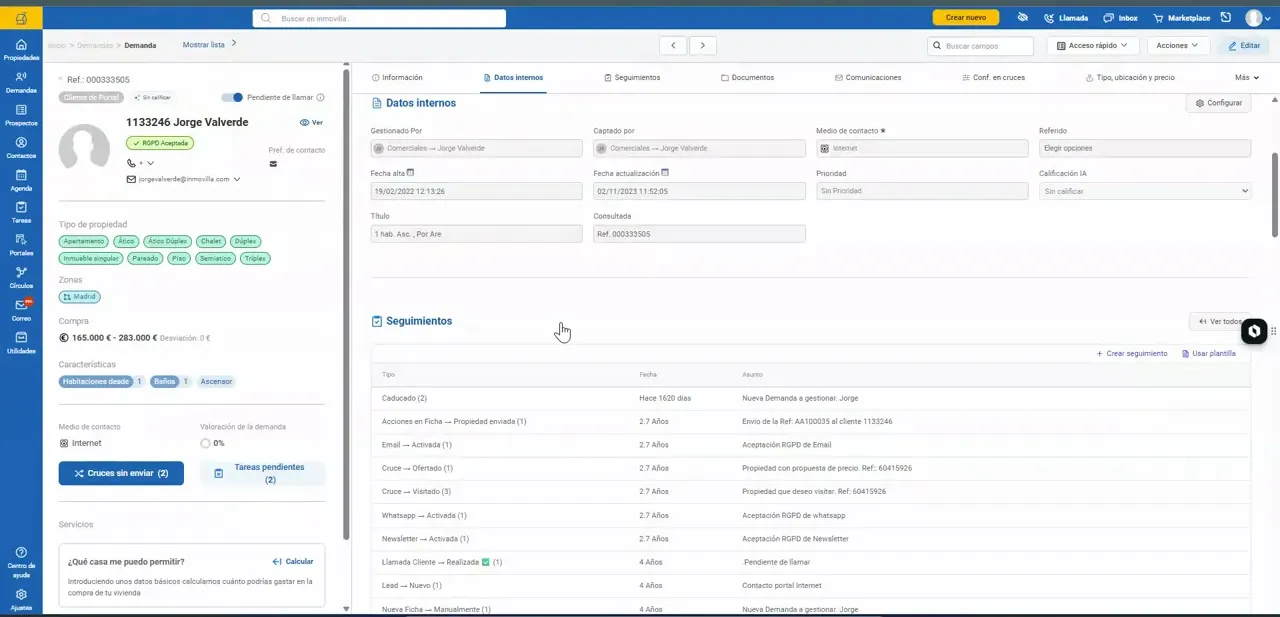Click the open-in-new-window icon
This screenshot has width=1280, height=617.
(1225, 17)
